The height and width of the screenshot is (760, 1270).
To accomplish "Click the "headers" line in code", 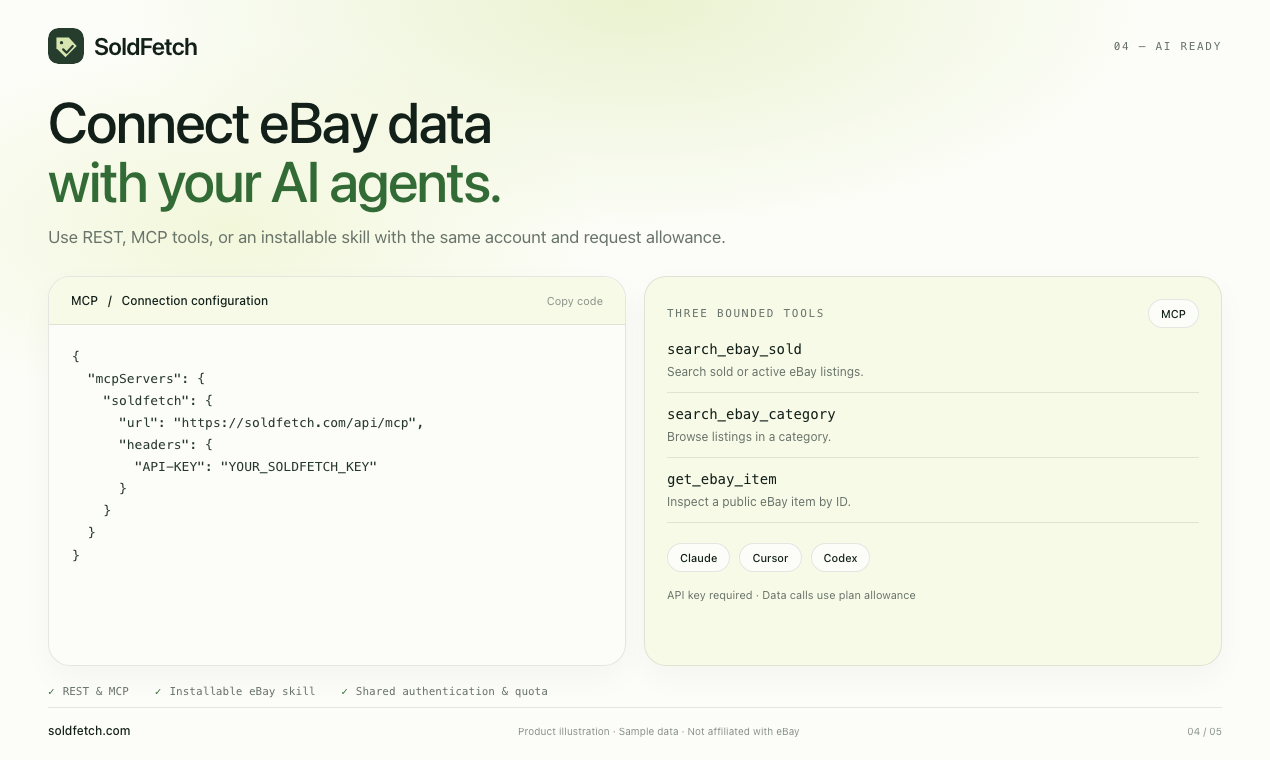I will pyautogui.click(x=166, y=444).
